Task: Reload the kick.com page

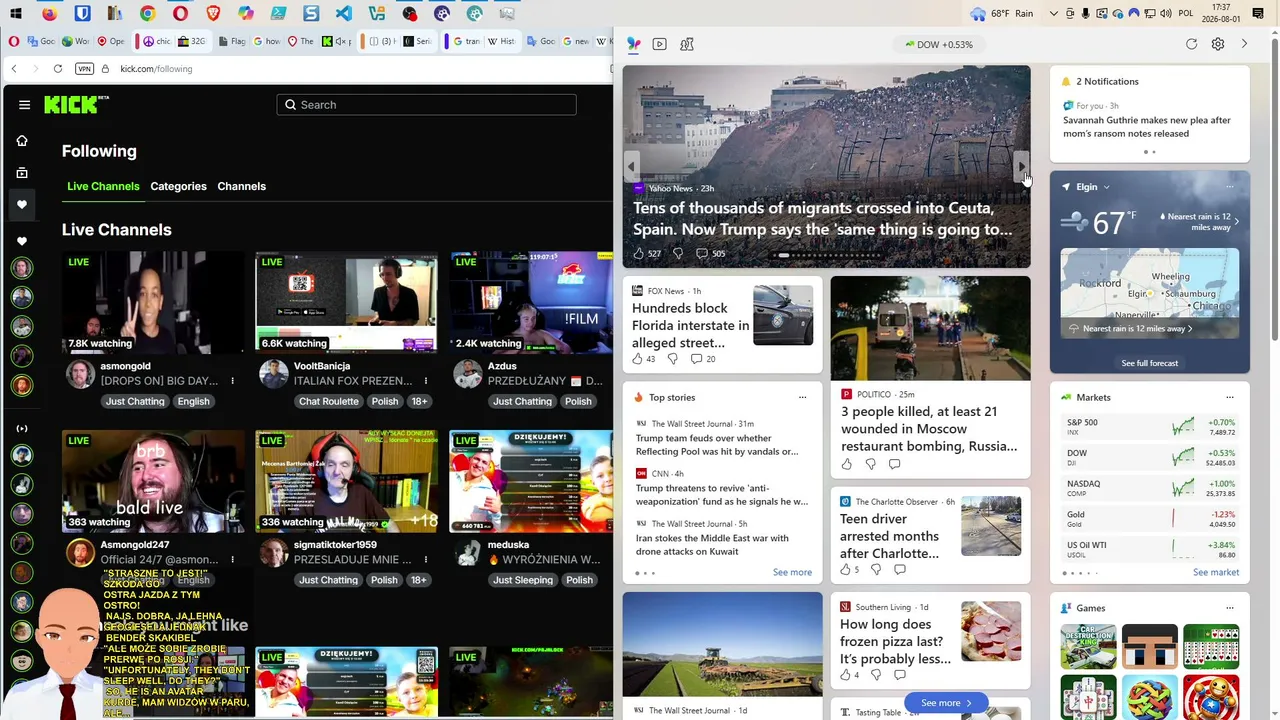Action: tap(58, 69)
